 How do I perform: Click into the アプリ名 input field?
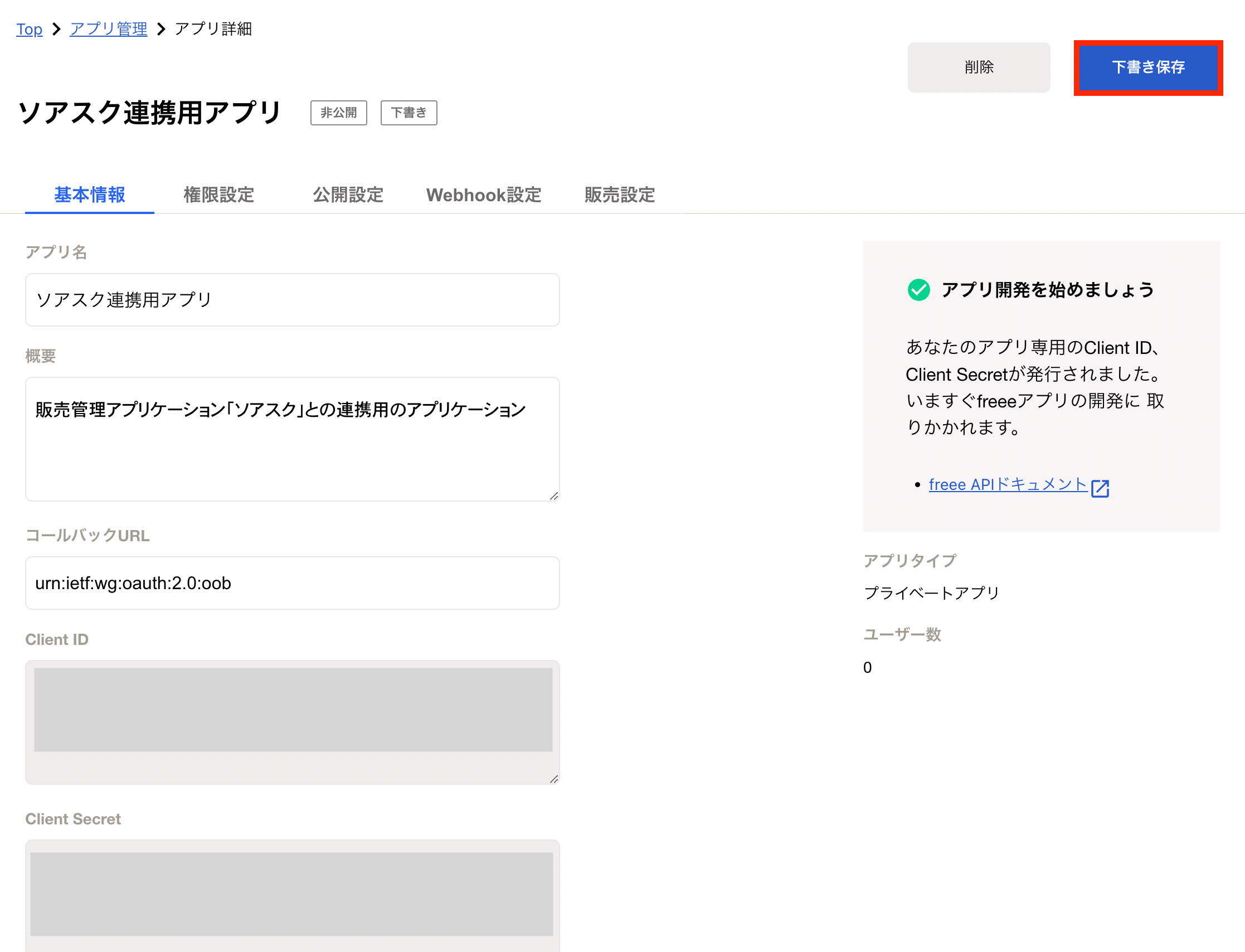[x=292, y=300]
